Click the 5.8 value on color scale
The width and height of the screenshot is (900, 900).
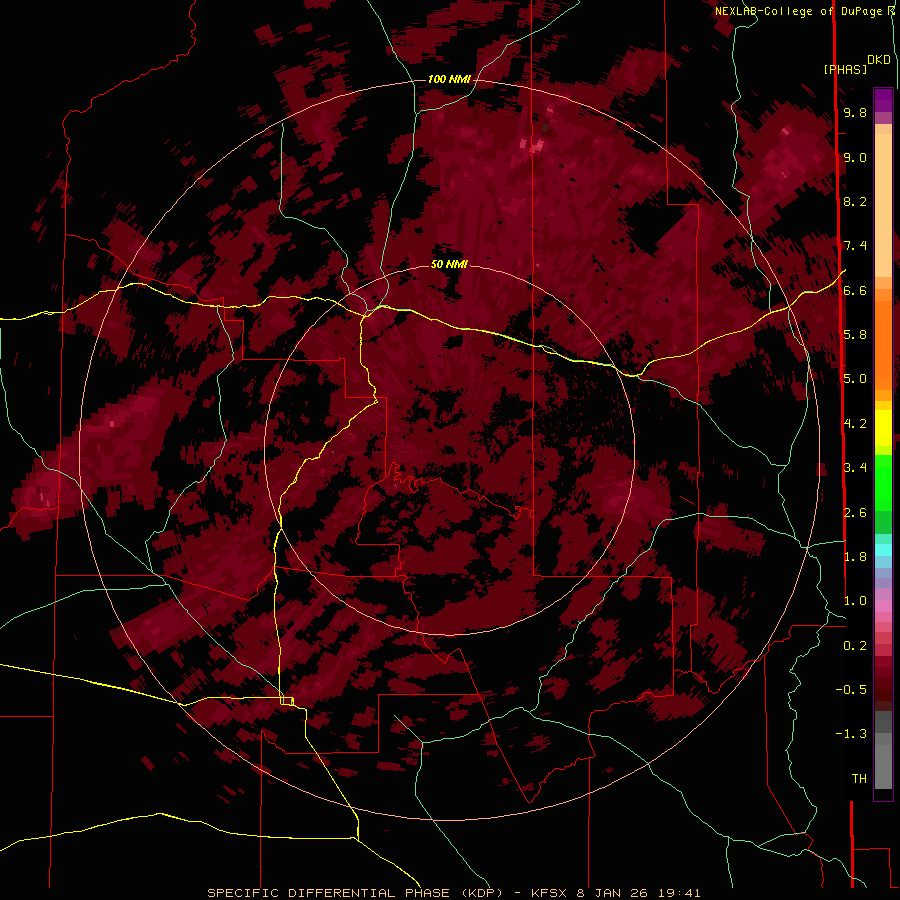point(855,335)
